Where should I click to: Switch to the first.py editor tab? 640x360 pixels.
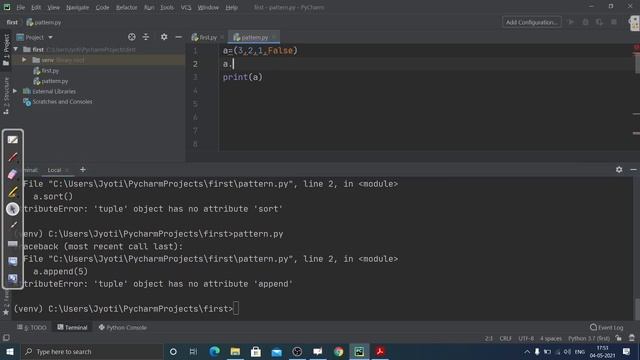click(207, 37)
